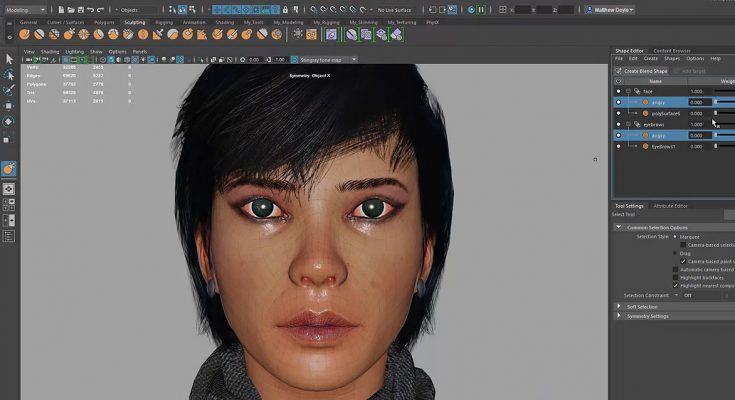This screenshot has height=400, width=735.
Task: Expand the Symmetry Settings section
Action: [619, 316]
